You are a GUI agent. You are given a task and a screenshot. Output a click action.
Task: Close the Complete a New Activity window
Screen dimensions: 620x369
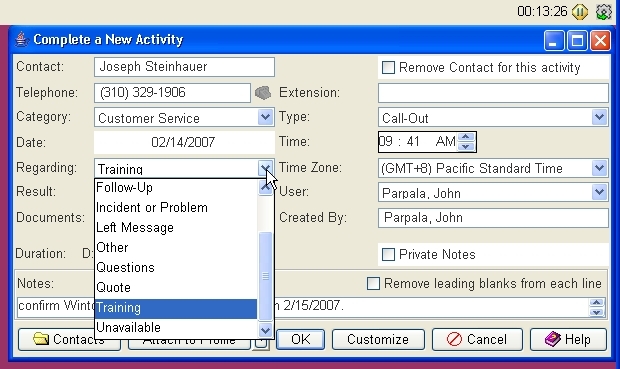(600, 40)
